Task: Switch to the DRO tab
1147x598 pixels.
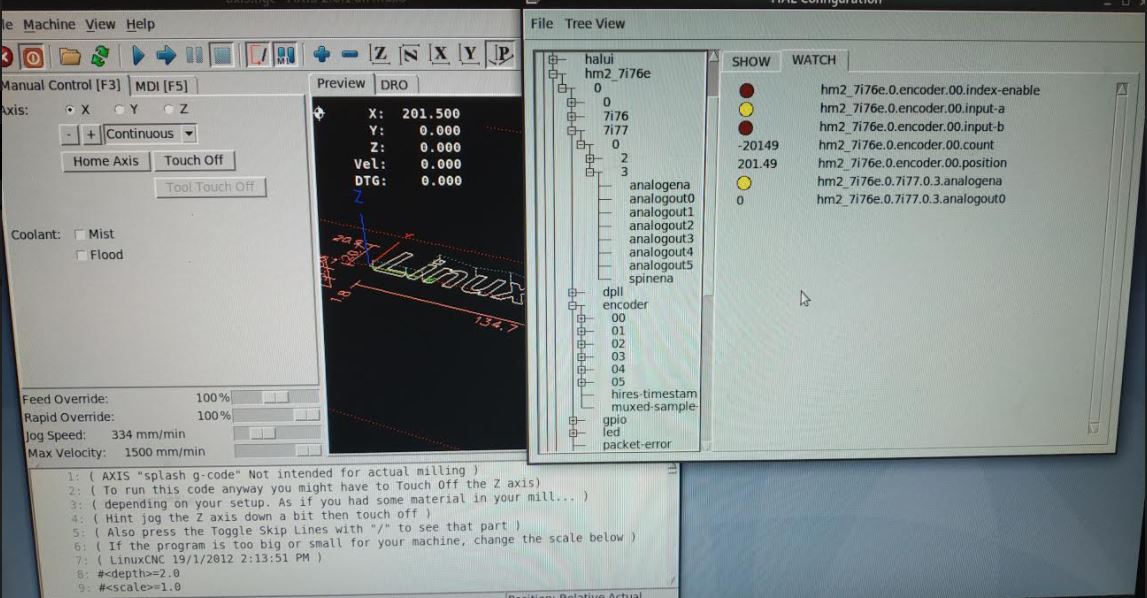Action: pyautogui.click(x=394, y=85)
